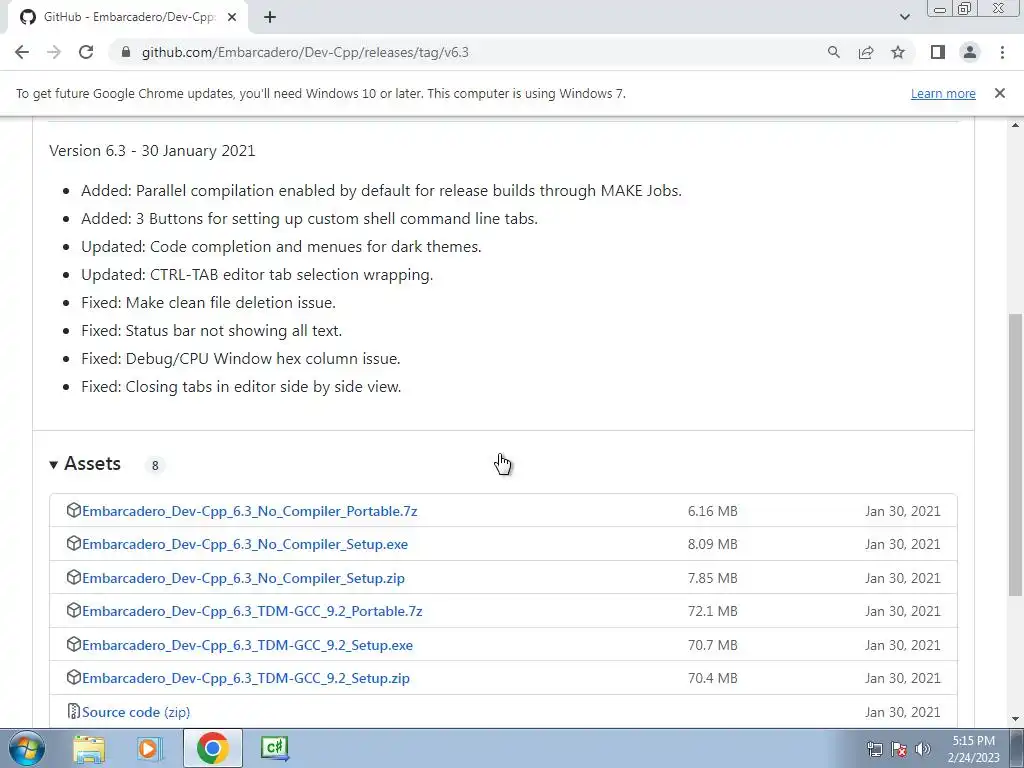Click the 72.1 MB file size text
Image resolution: width=1024 pixels, height=768 pixels.
(x=712, y=611)
